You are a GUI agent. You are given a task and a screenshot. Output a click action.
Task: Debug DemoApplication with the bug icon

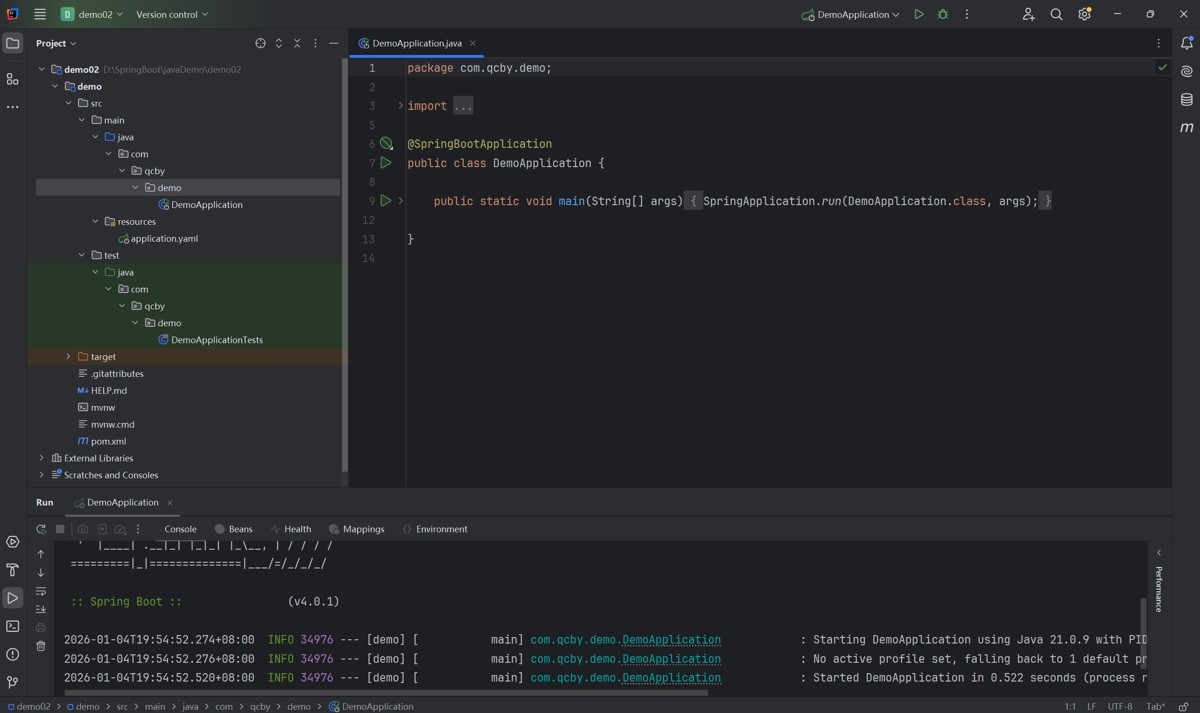click(x=942, y=15)
